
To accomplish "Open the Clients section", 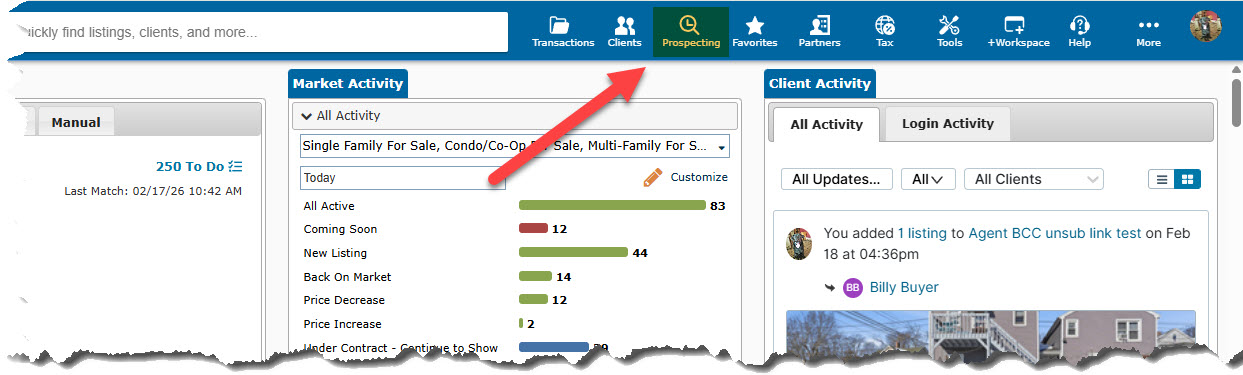I will click(624, 32).
